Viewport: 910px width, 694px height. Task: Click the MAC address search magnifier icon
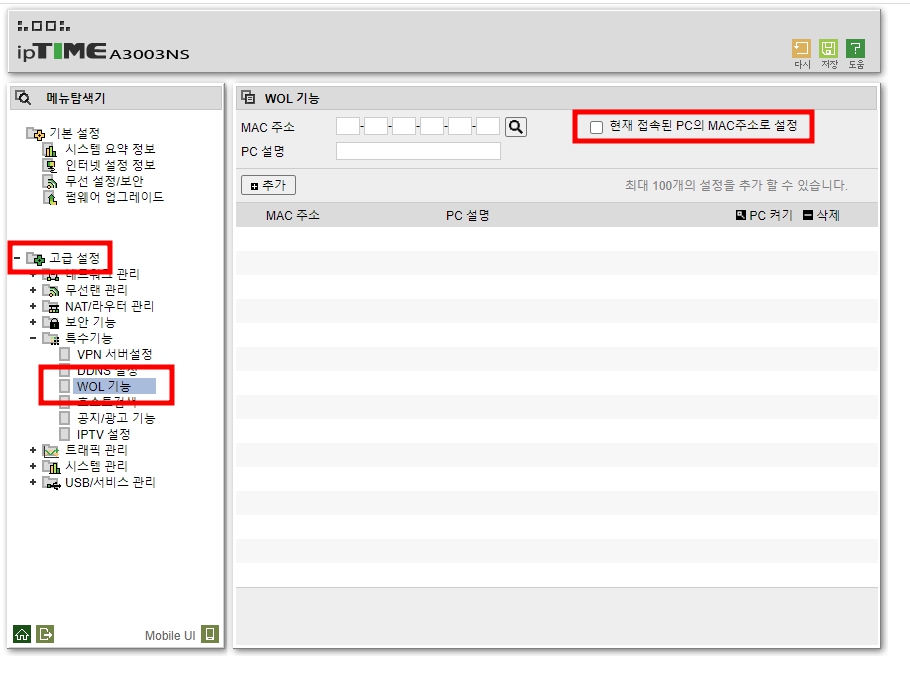coord(516,126)
